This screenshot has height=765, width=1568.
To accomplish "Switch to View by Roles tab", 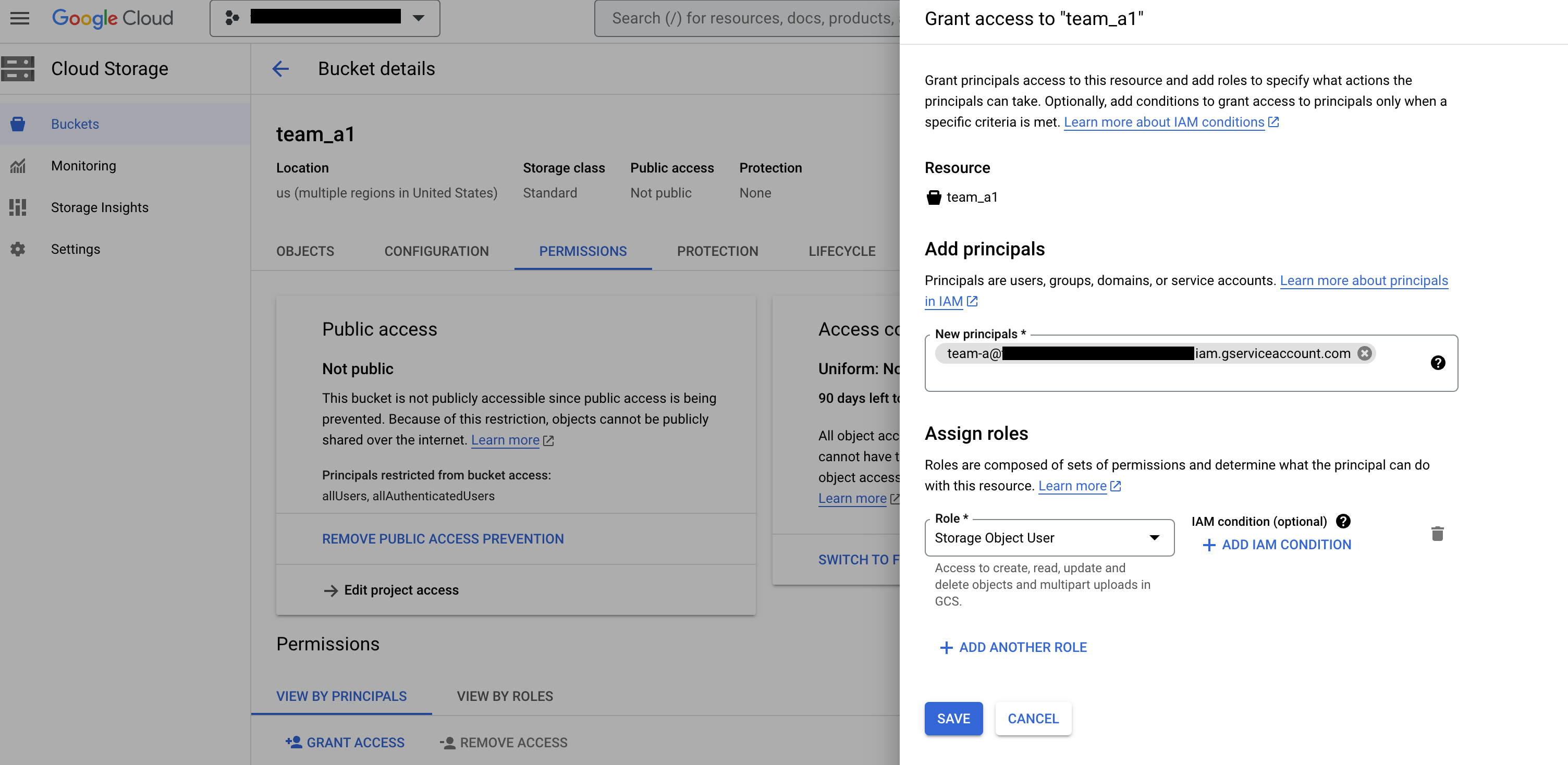I will (505, 696).
